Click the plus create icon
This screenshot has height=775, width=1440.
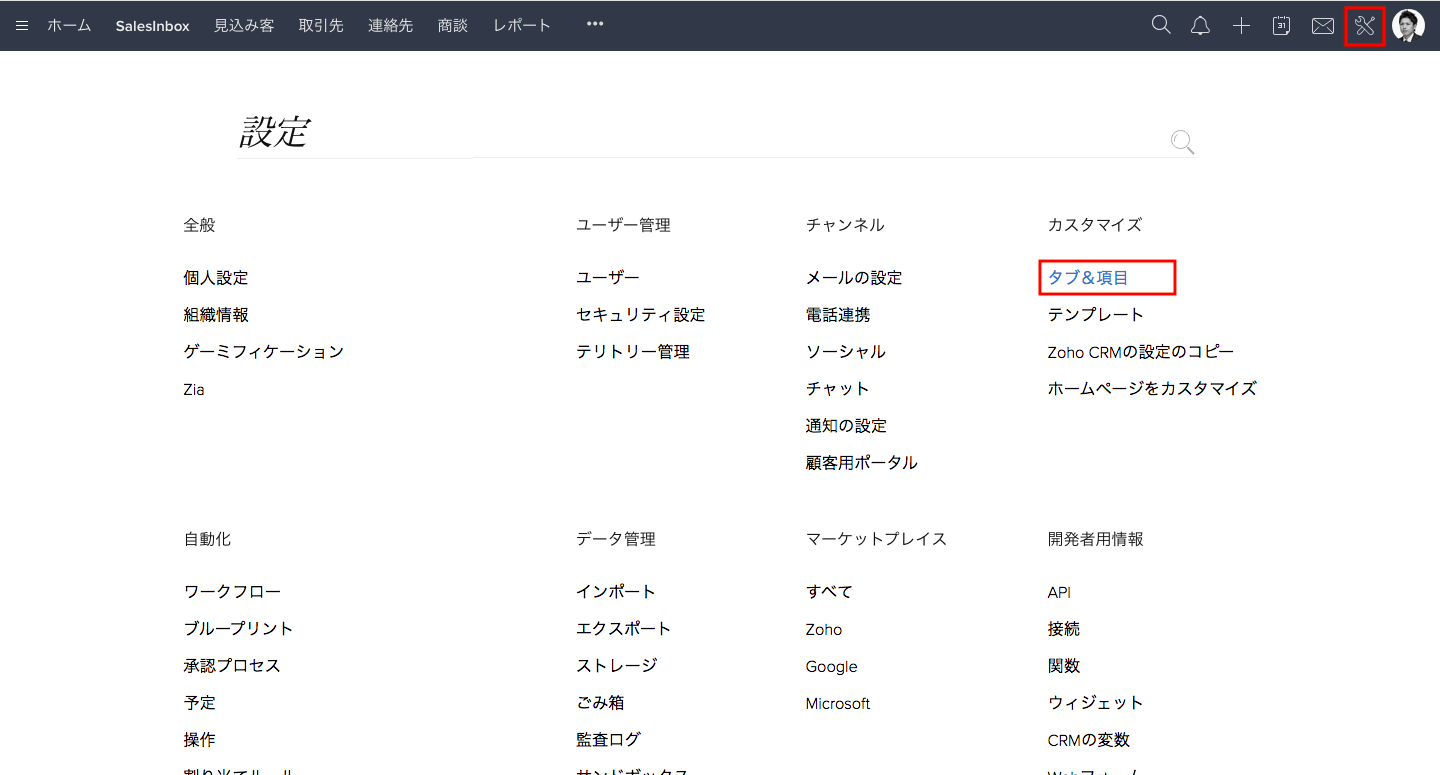click(1241, 26)
